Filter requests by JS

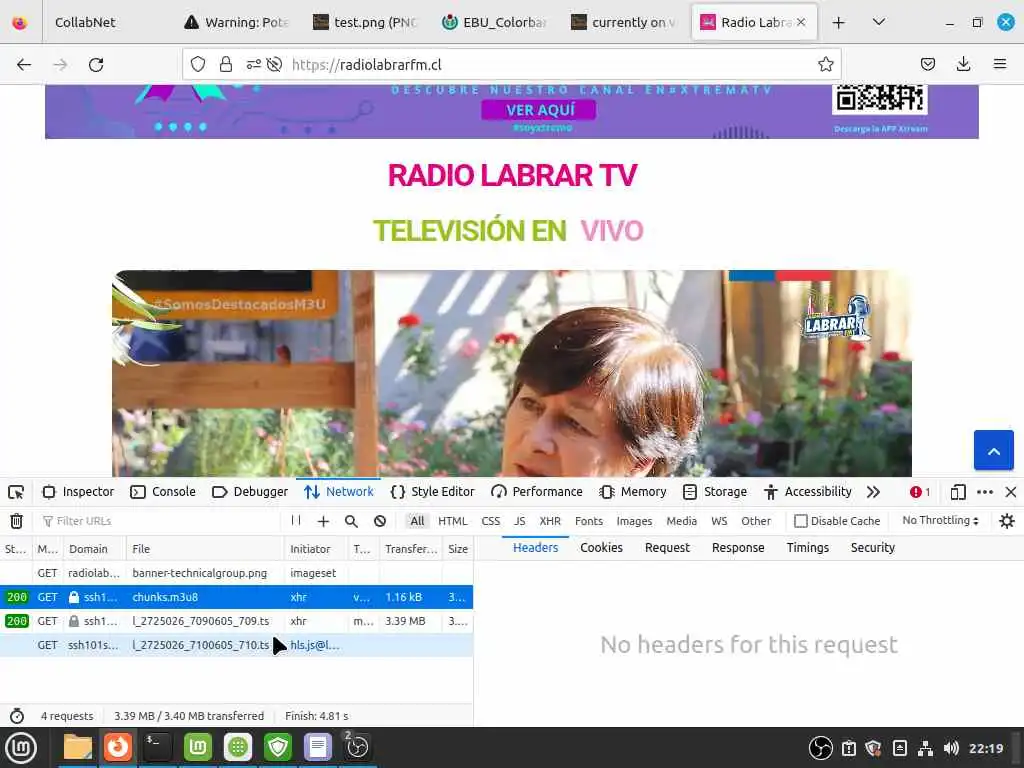520,521
